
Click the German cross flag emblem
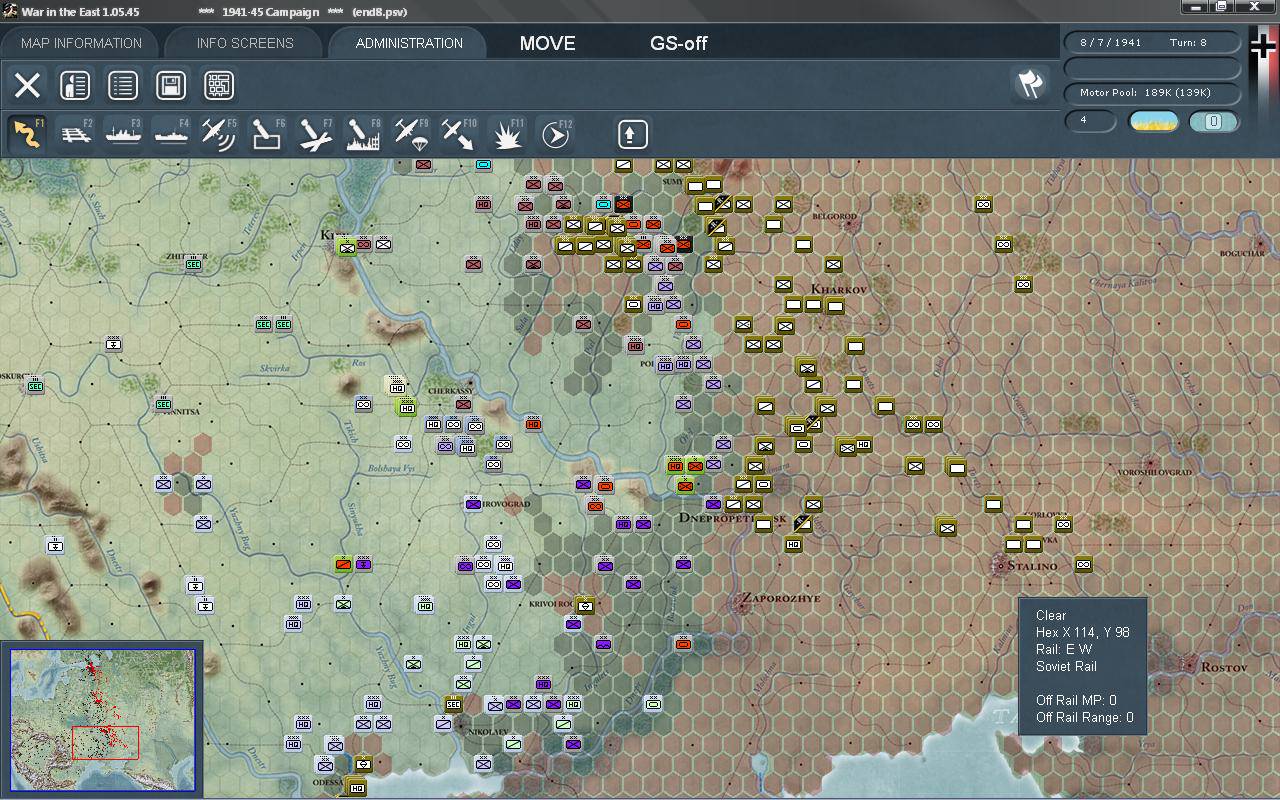1263,48
